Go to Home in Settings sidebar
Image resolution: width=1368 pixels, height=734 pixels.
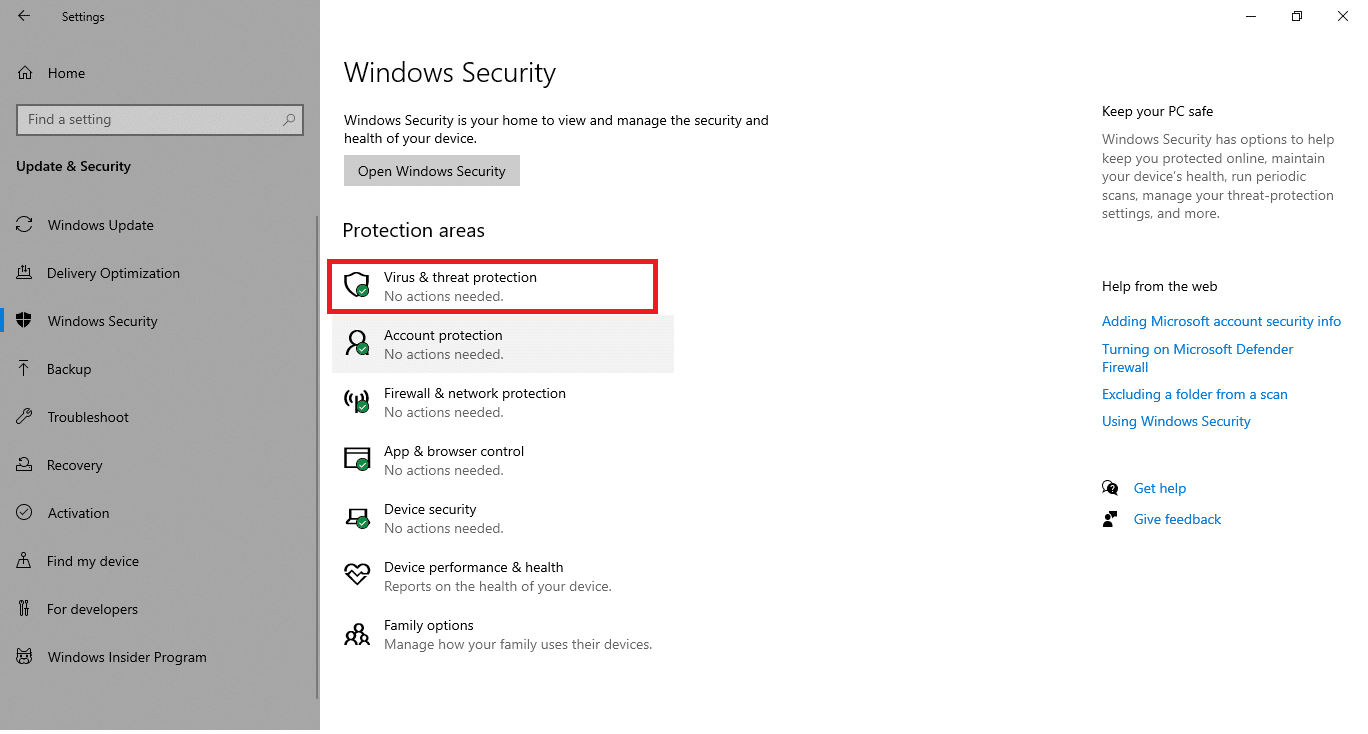click(x=66, y=73)
